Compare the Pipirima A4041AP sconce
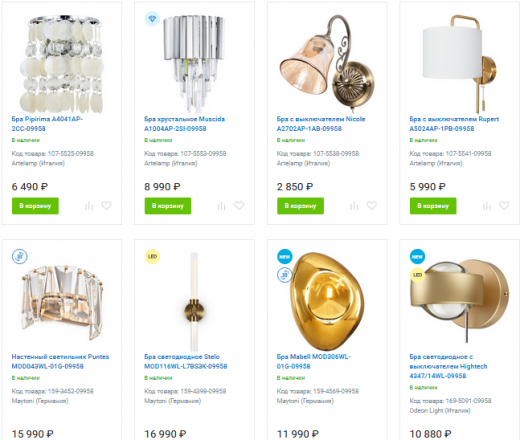The width and height of the screenshot is (520, 440). coord(89,206)
